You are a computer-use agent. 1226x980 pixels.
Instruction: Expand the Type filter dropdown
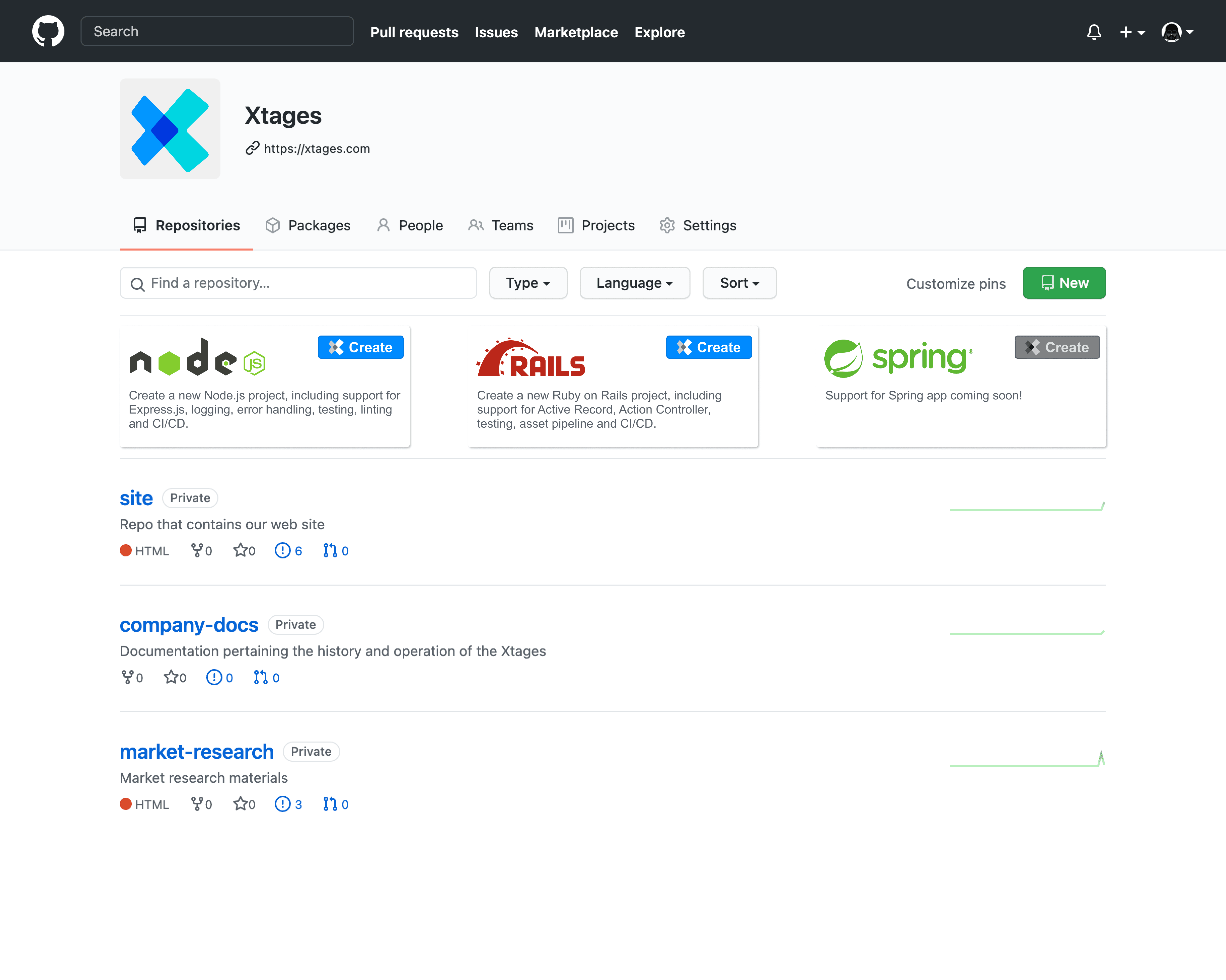[528, 282]
